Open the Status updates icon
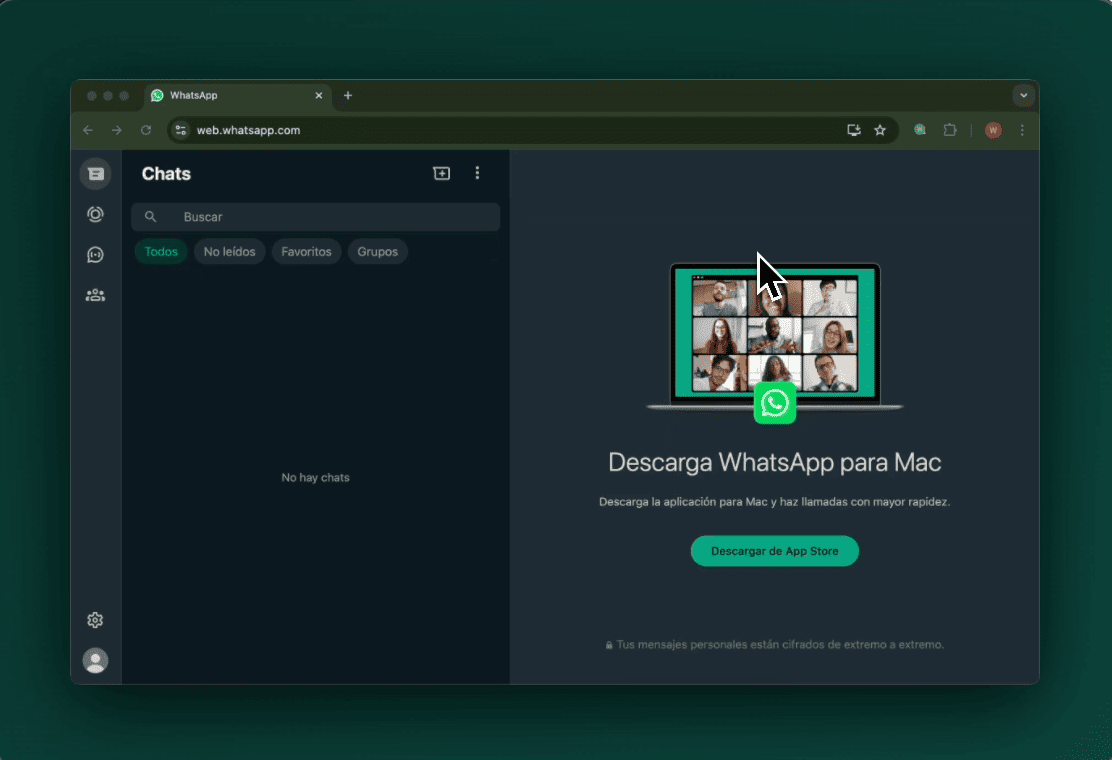 [x=95, y=214]
